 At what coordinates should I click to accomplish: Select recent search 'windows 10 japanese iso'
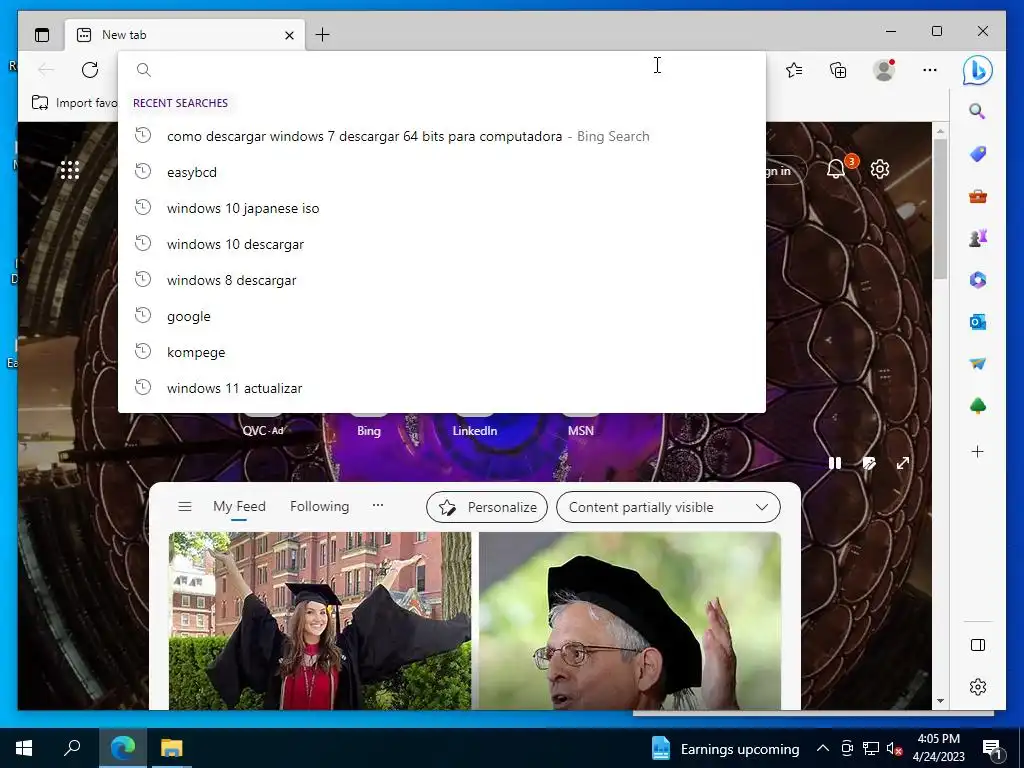[441, 208]
